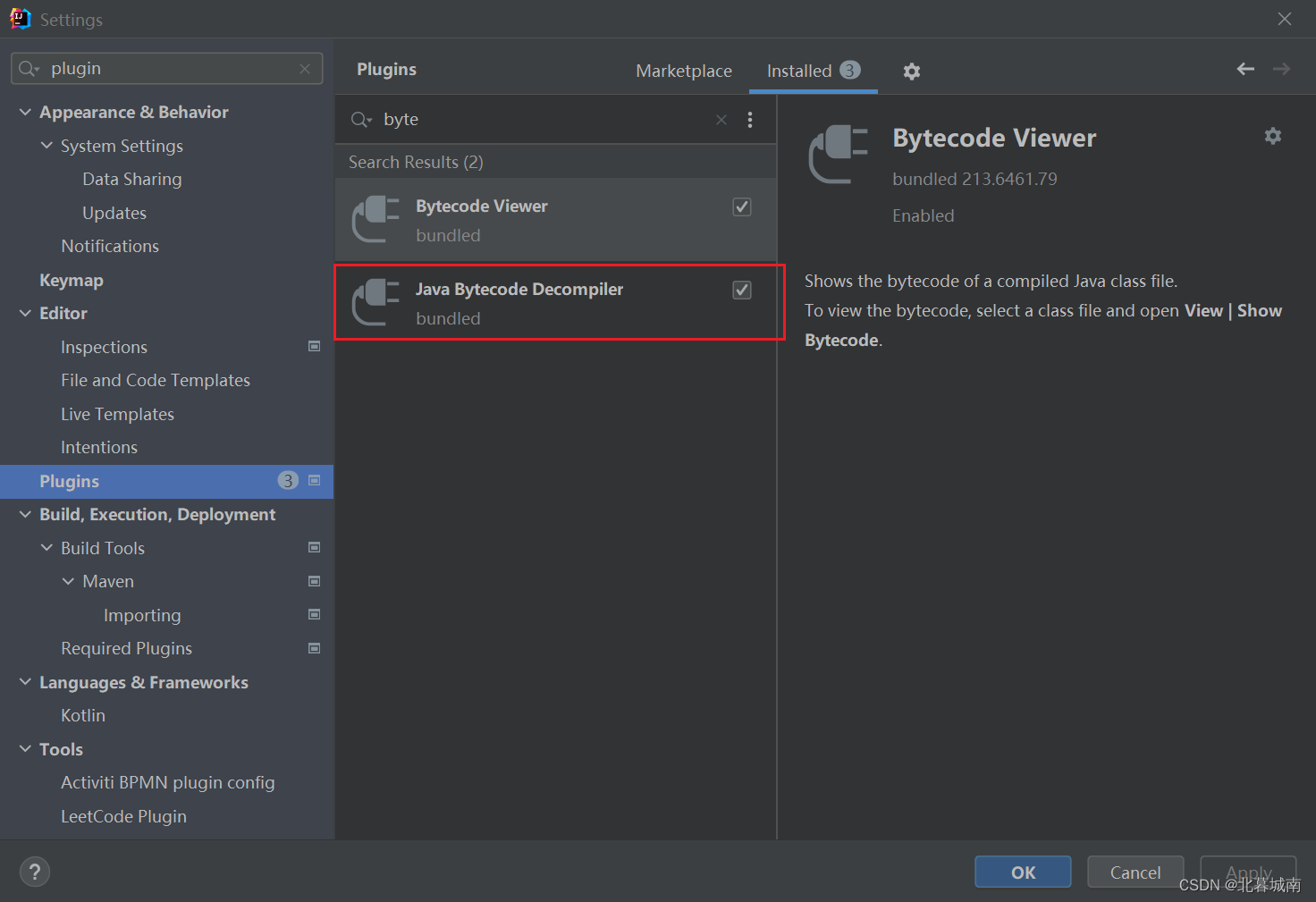The height and width of the screenshot is (902, 1316).
Task: Clear the 'byte' plugin search text
Action: pyautogui.click(x=721, y=120)
